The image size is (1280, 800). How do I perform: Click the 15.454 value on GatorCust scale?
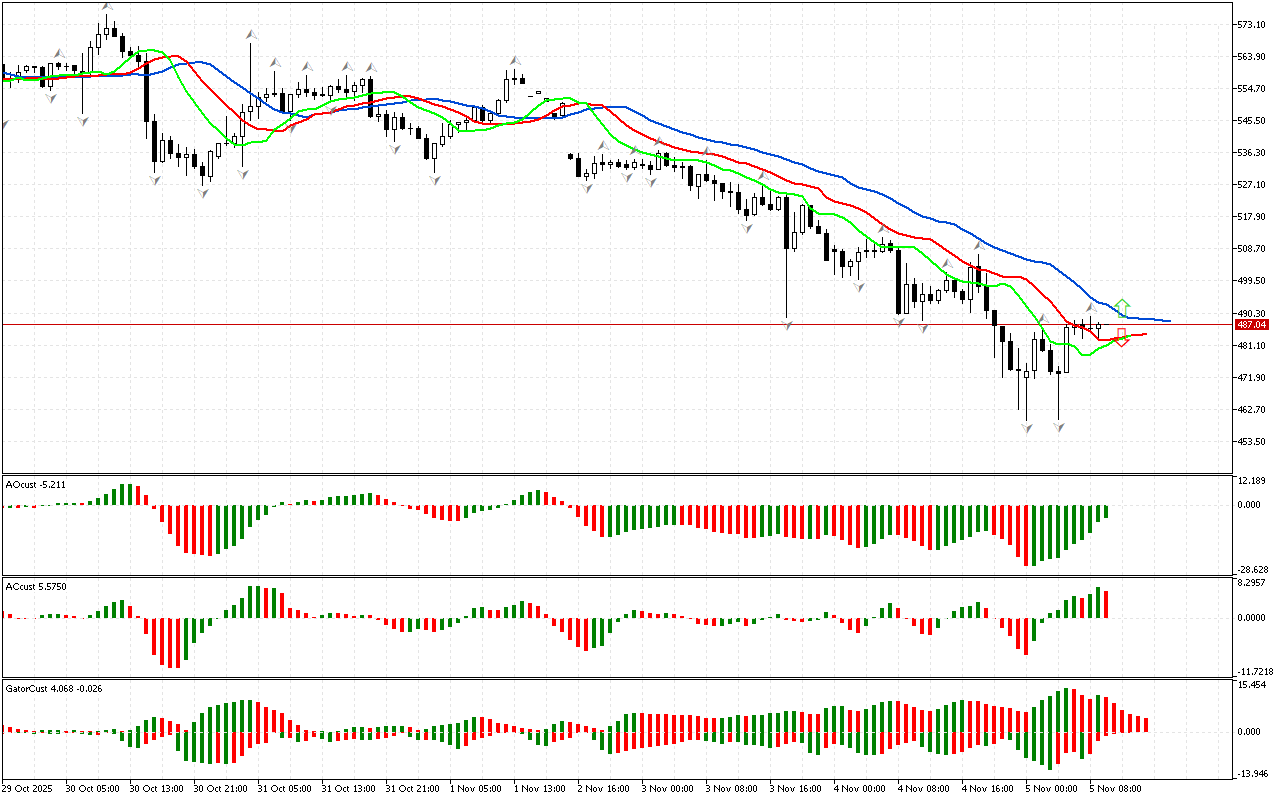[1252, 685]
